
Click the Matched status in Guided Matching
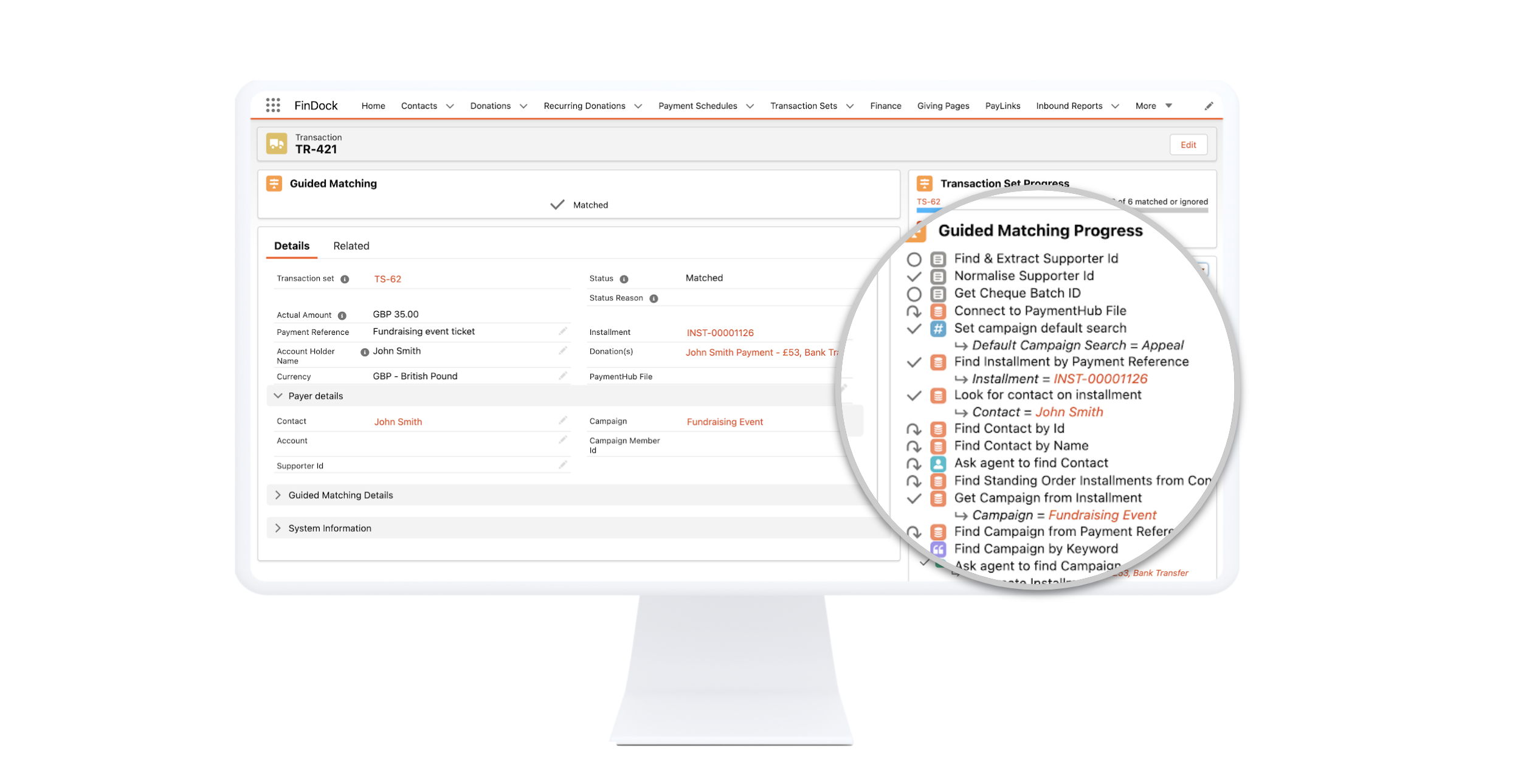point(579,205)
